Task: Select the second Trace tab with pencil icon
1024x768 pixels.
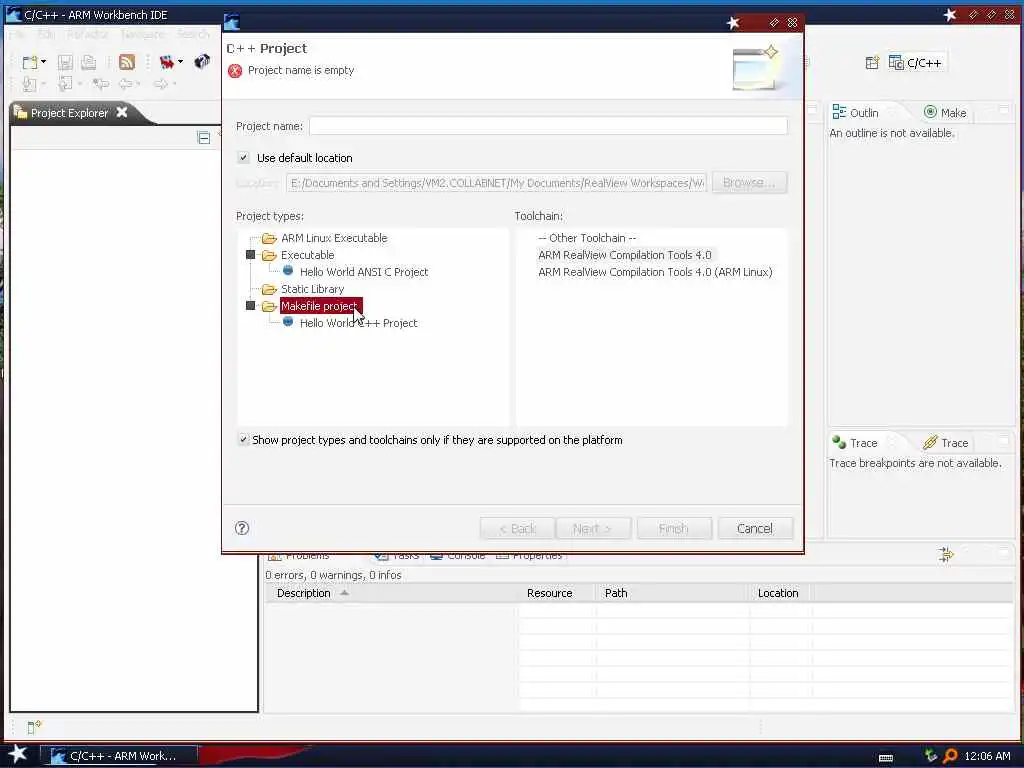Action: [x=946, y=443]
